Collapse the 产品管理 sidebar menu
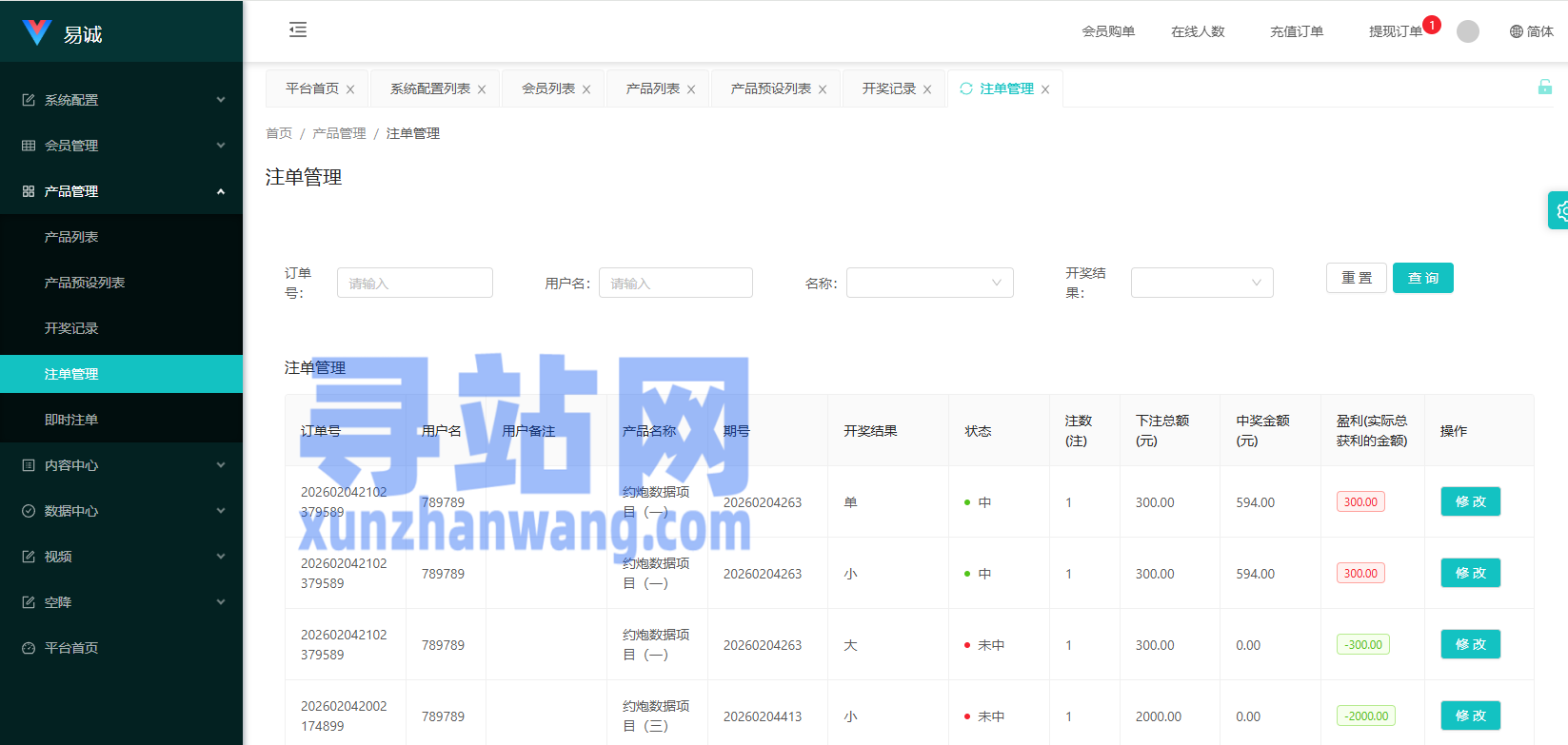The width and height of the screenshot is (1568, 745). click(121, 191)
